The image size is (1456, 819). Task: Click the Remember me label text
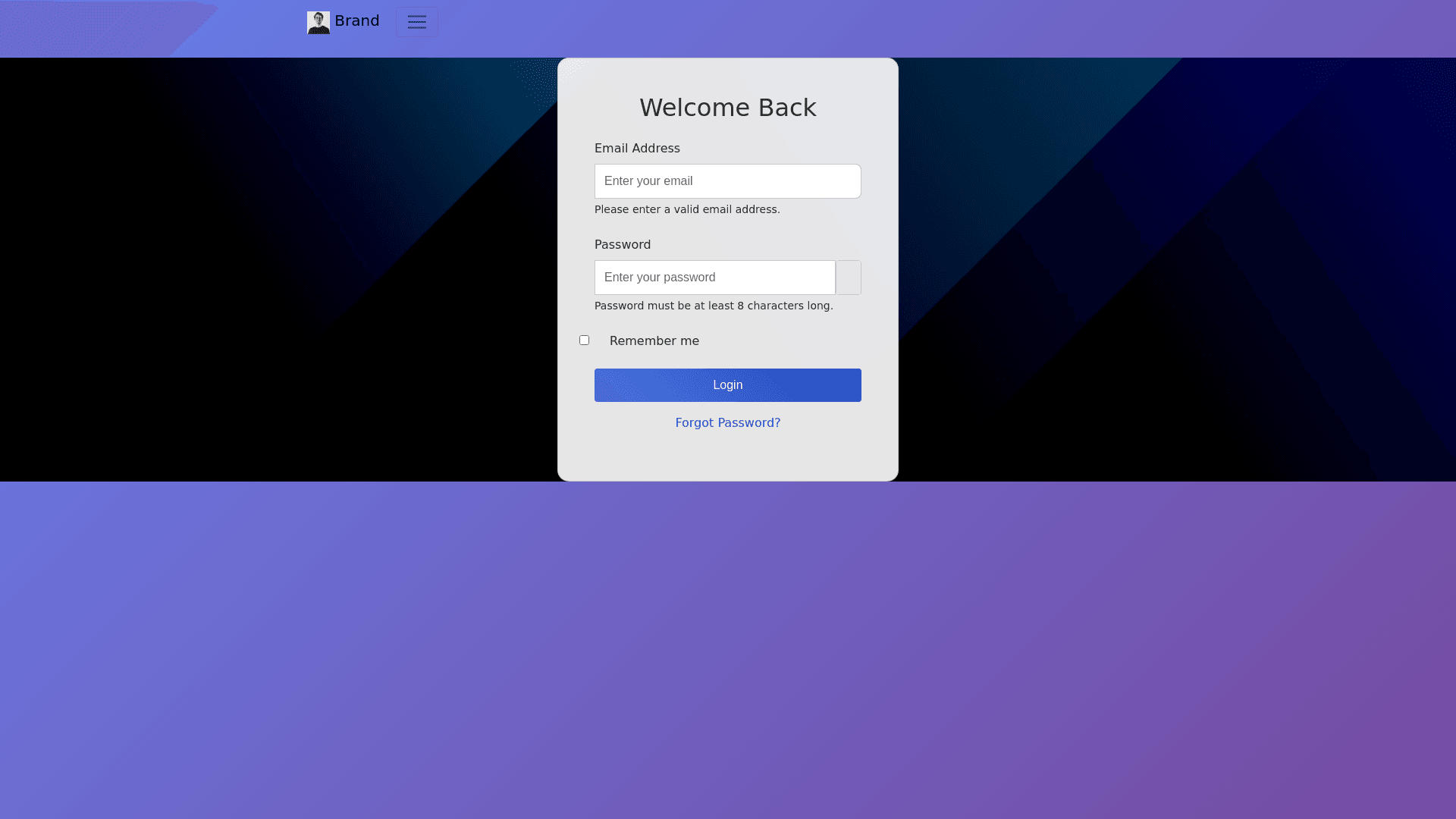tap(654, 341)
